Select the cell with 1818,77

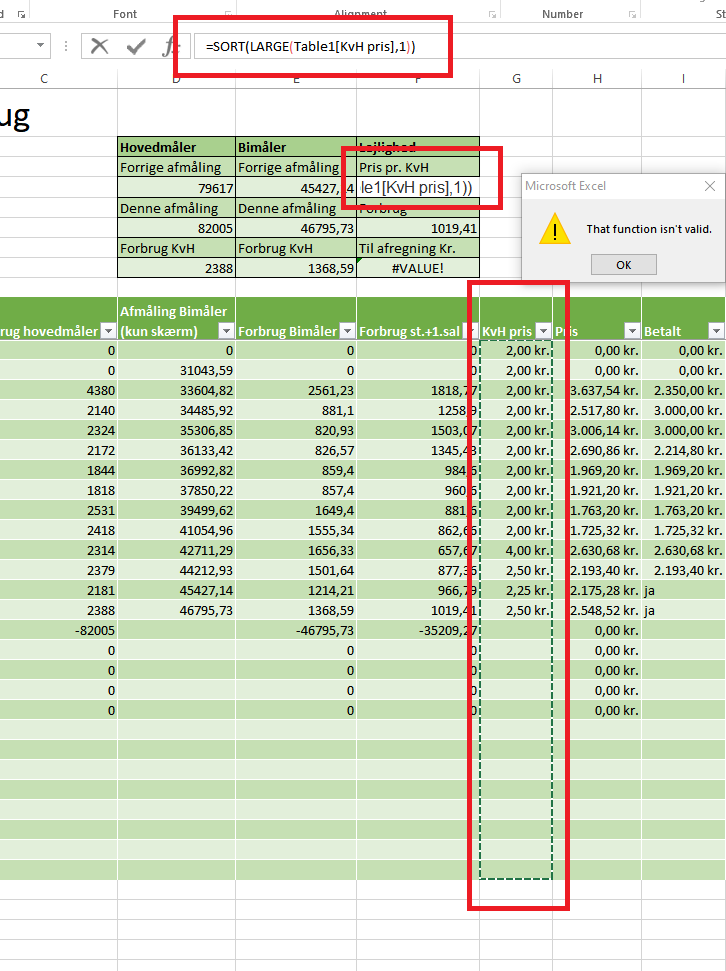418,390
